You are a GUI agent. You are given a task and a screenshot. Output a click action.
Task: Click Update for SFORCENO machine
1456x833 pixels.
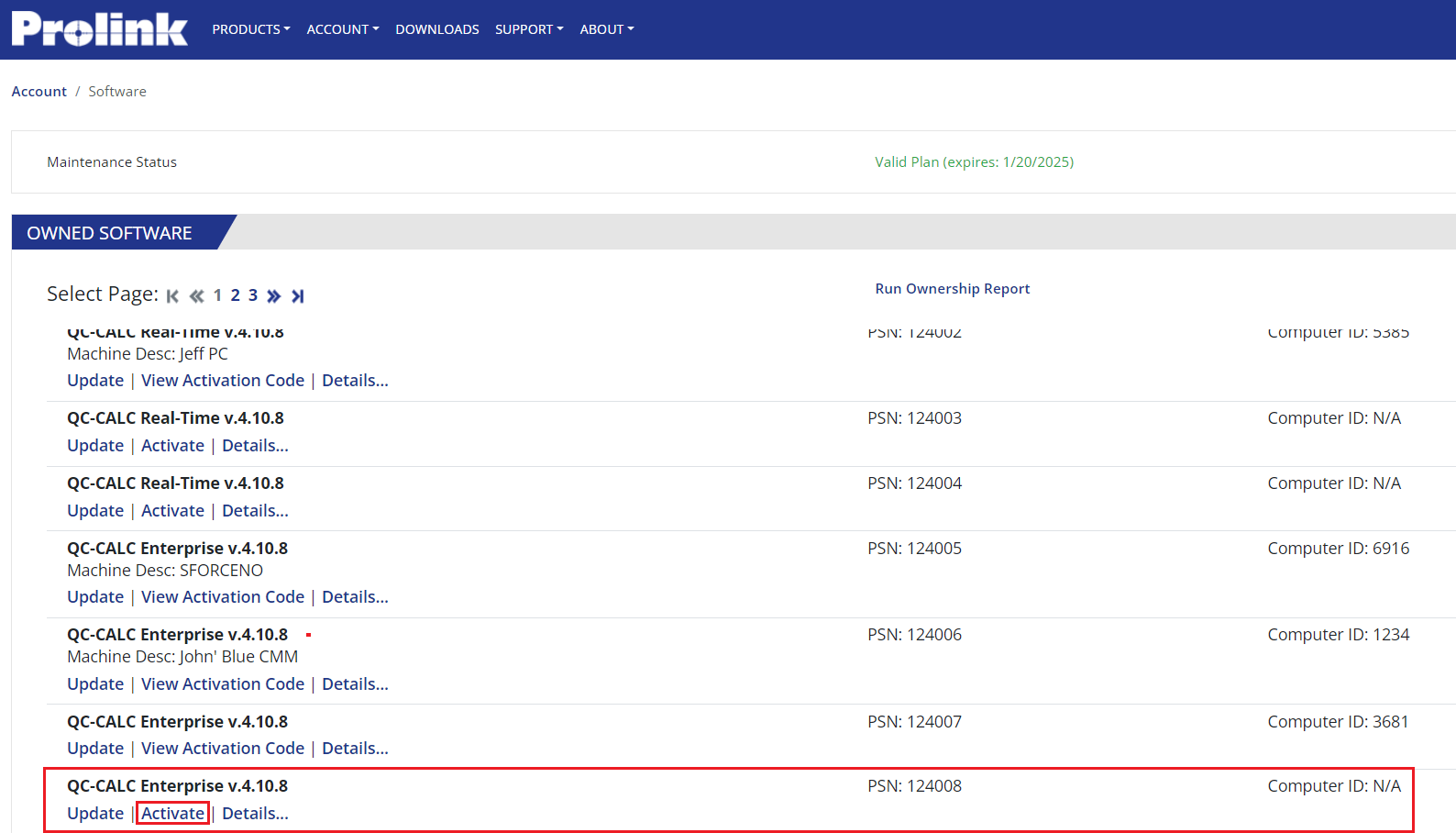[x=95, y=596]
